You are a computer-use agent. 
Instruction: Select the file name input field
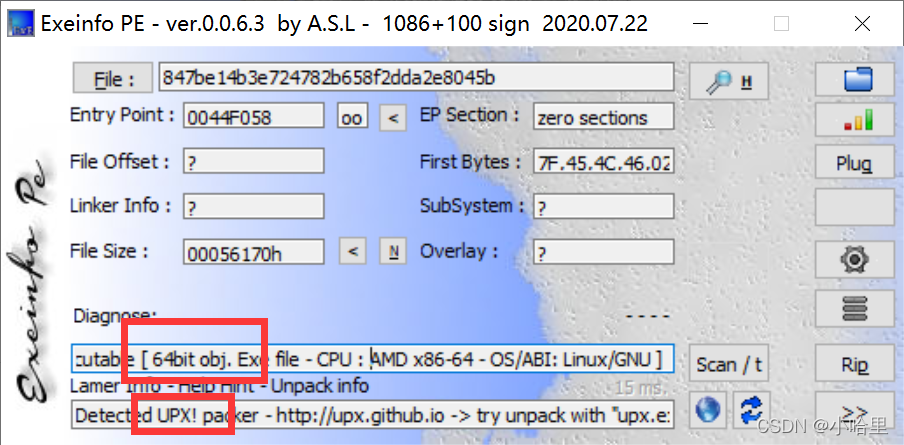416,77
